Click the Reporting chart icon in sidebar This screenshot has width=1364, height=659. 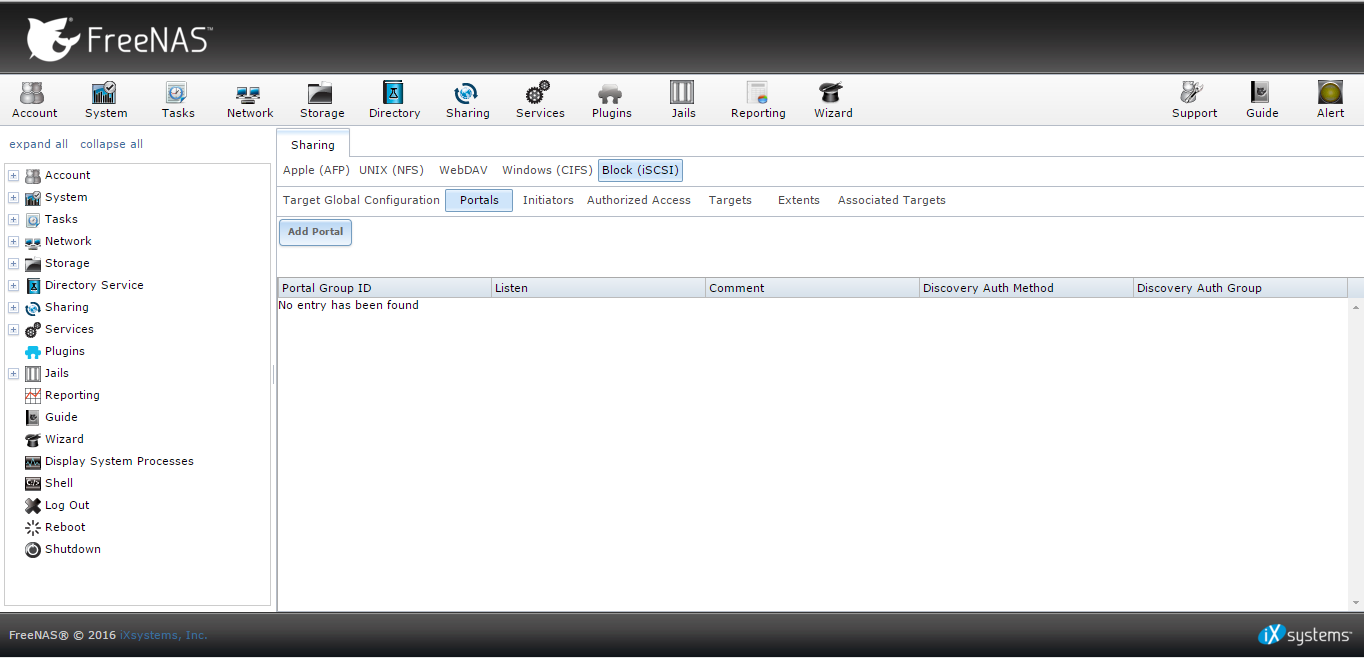(33, 395)
